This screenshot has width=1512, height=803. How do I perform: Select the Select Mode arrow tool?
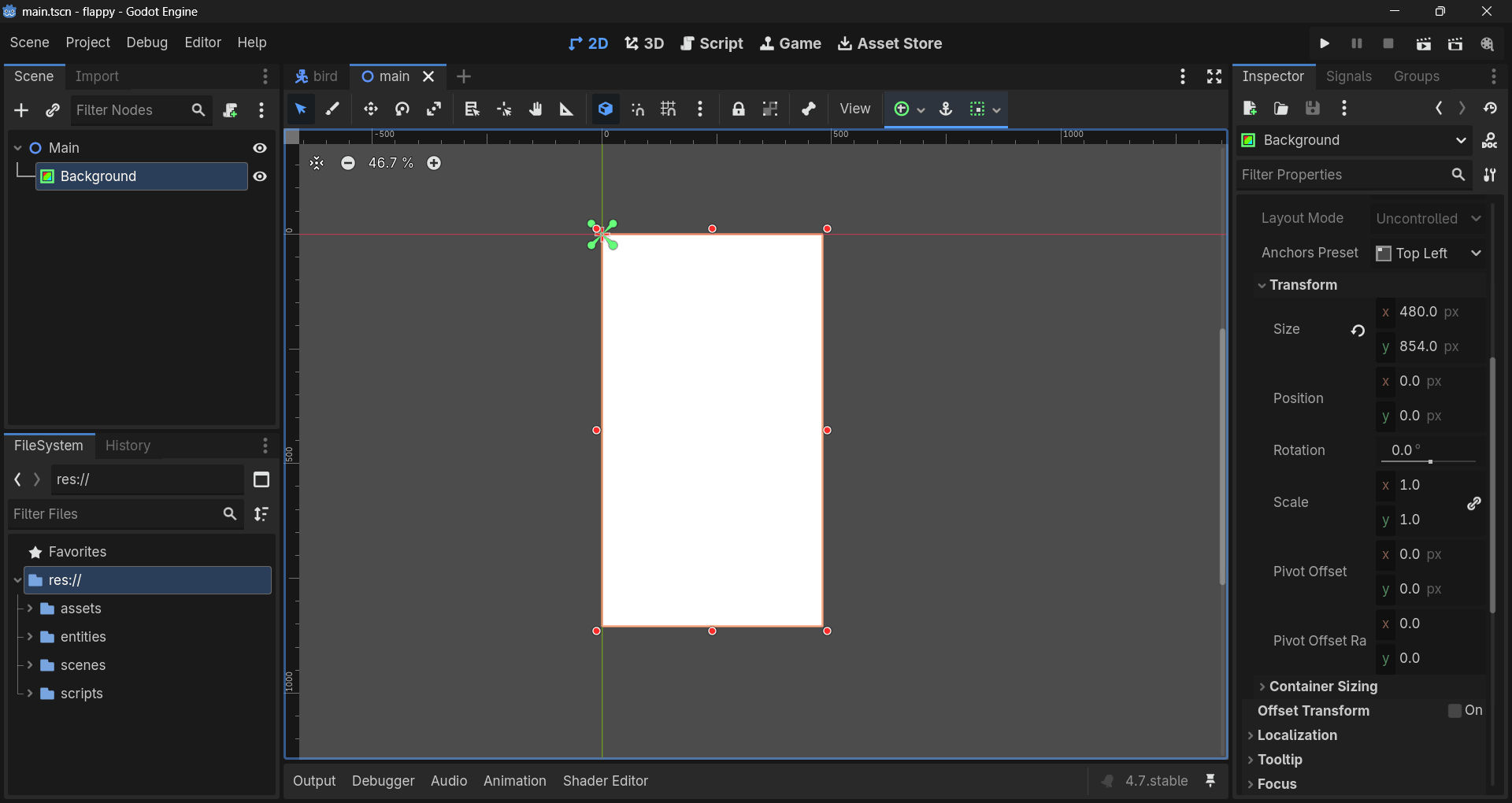[300, 109]
